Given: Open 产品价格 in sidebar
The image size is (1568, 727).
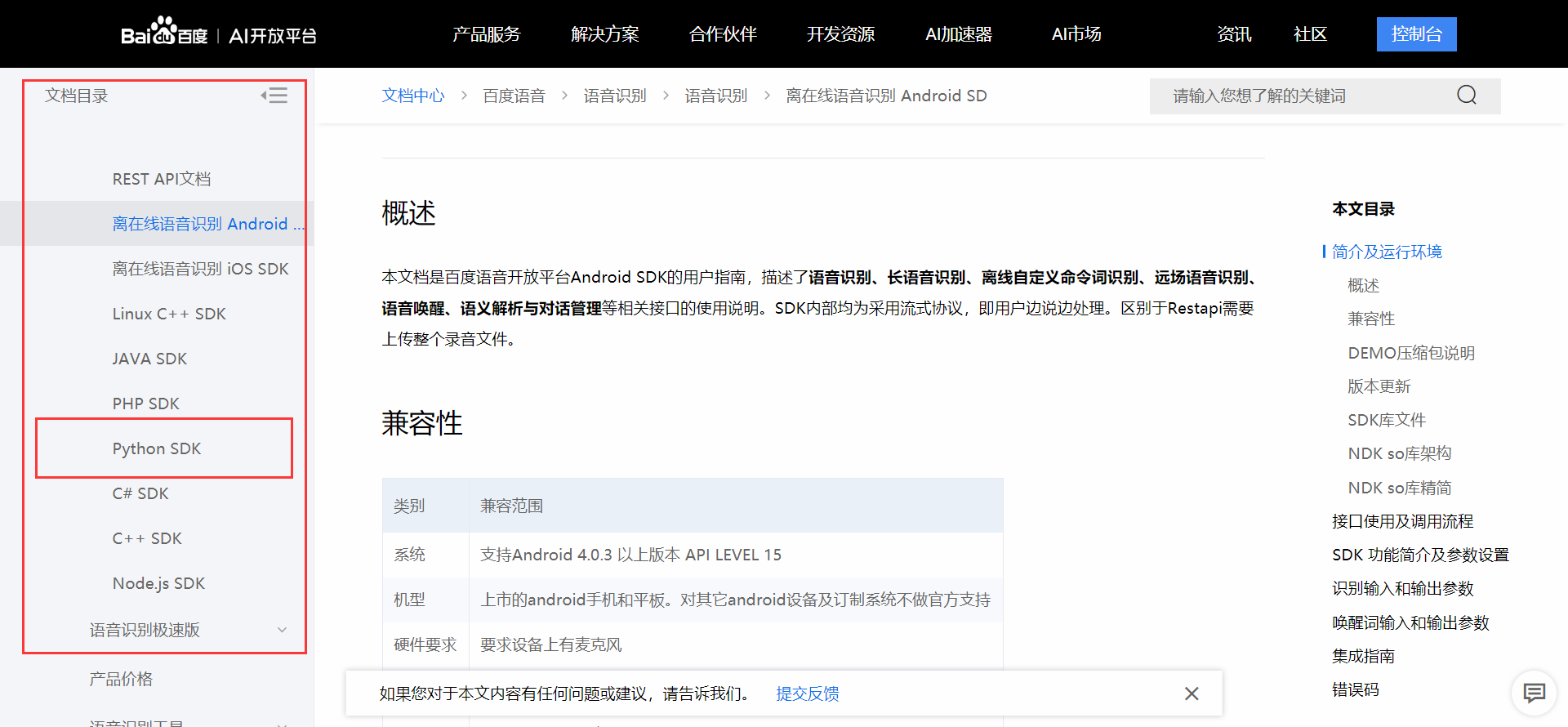Looking at the screenshot, I should (121, 679).
